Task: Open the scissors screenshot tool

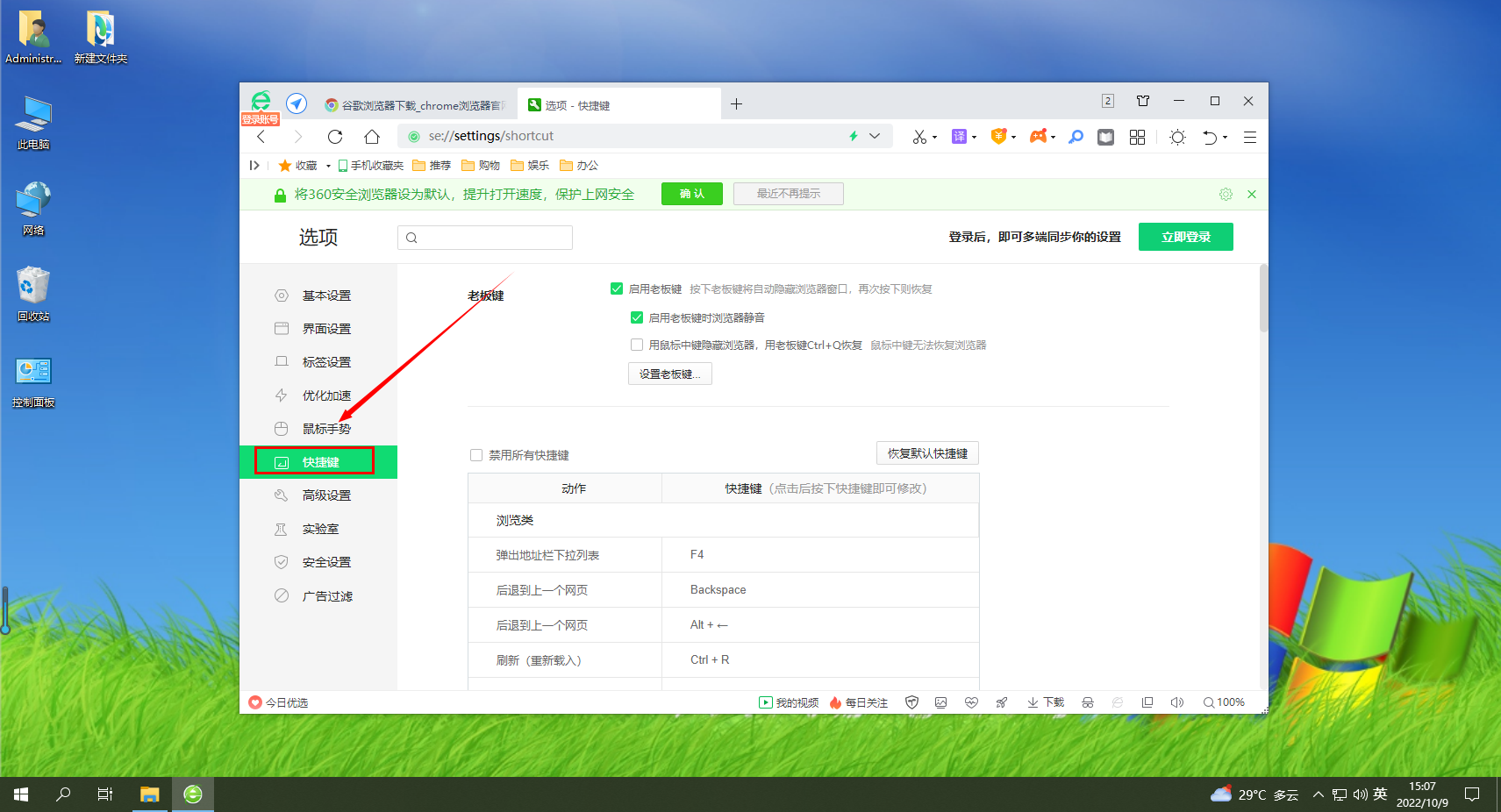Action: point(918,137)
